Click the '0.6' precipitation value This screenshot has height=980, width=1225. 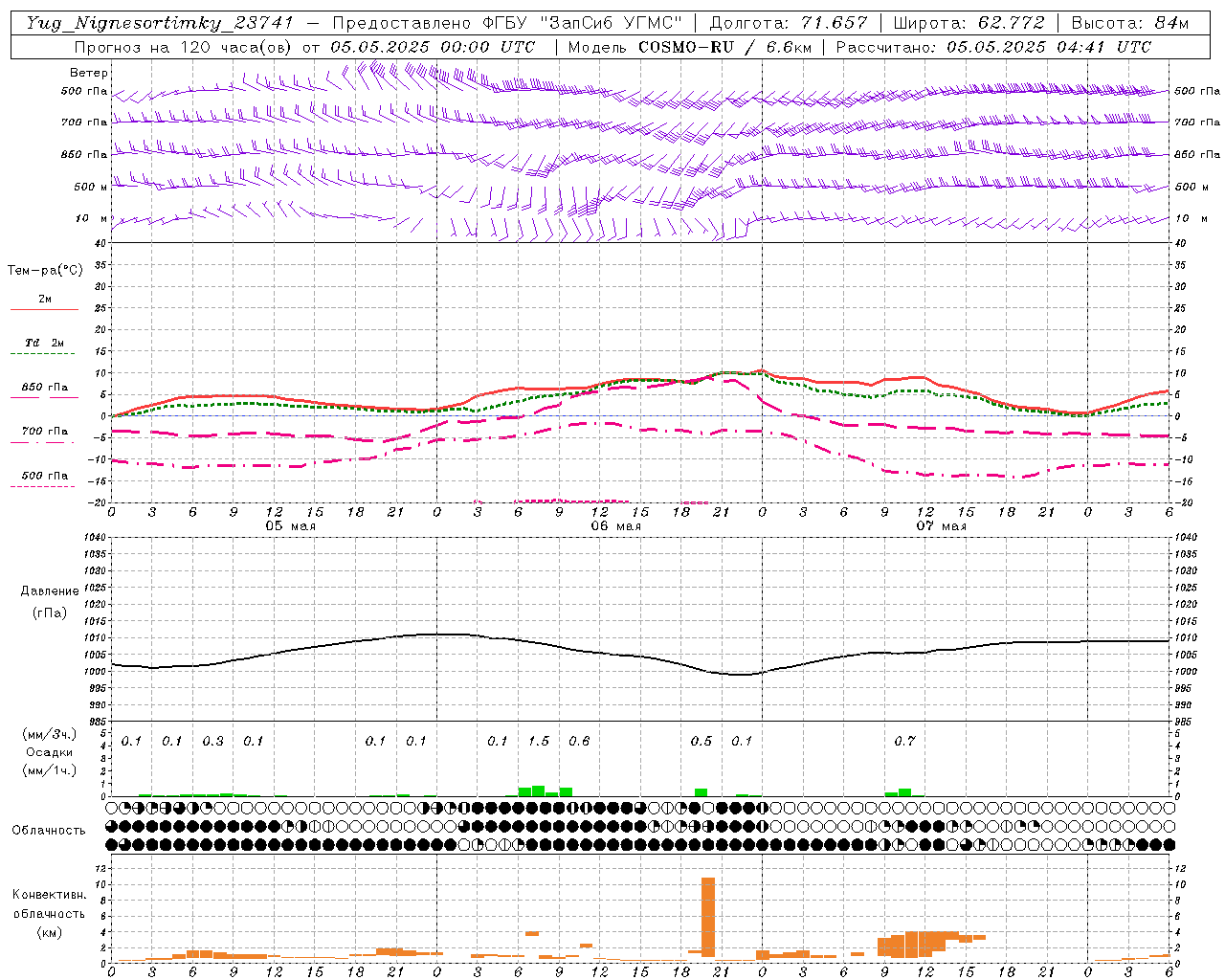(x=579, y=741)
